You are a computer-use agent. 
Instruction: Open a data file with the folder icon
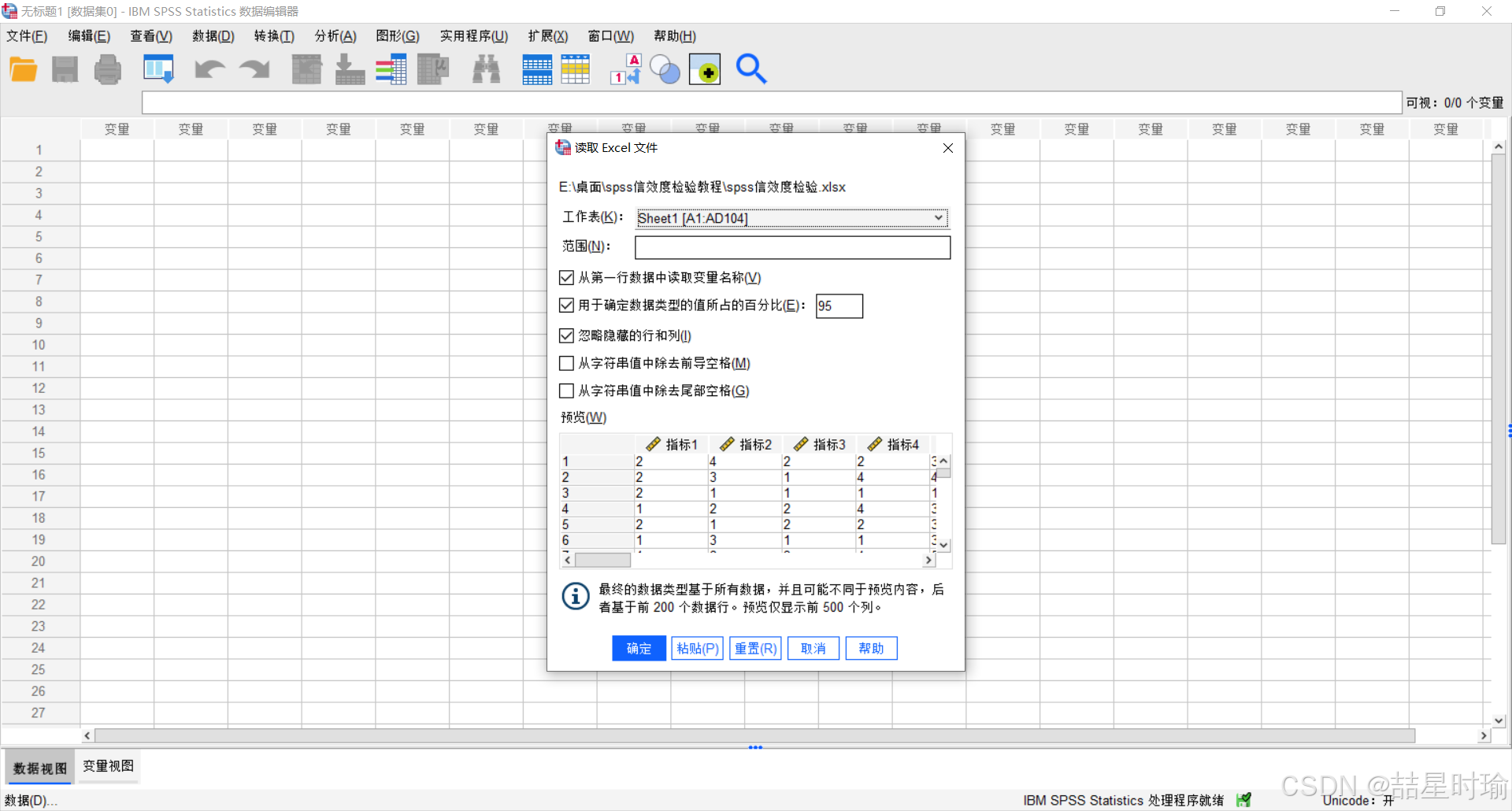tap(24, 69)
